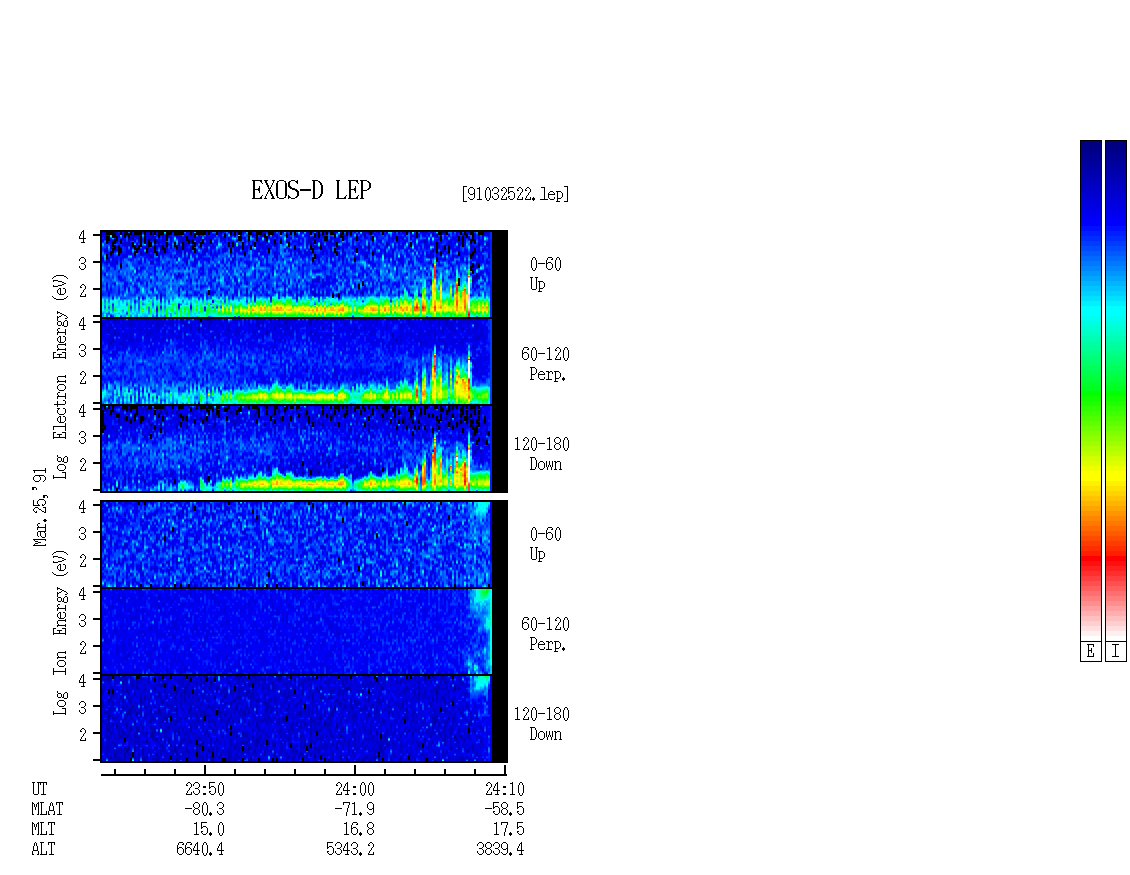Click the ion color scale bar above I
The width and height of the screenshot is (1130, 875).
[1116, 390]
